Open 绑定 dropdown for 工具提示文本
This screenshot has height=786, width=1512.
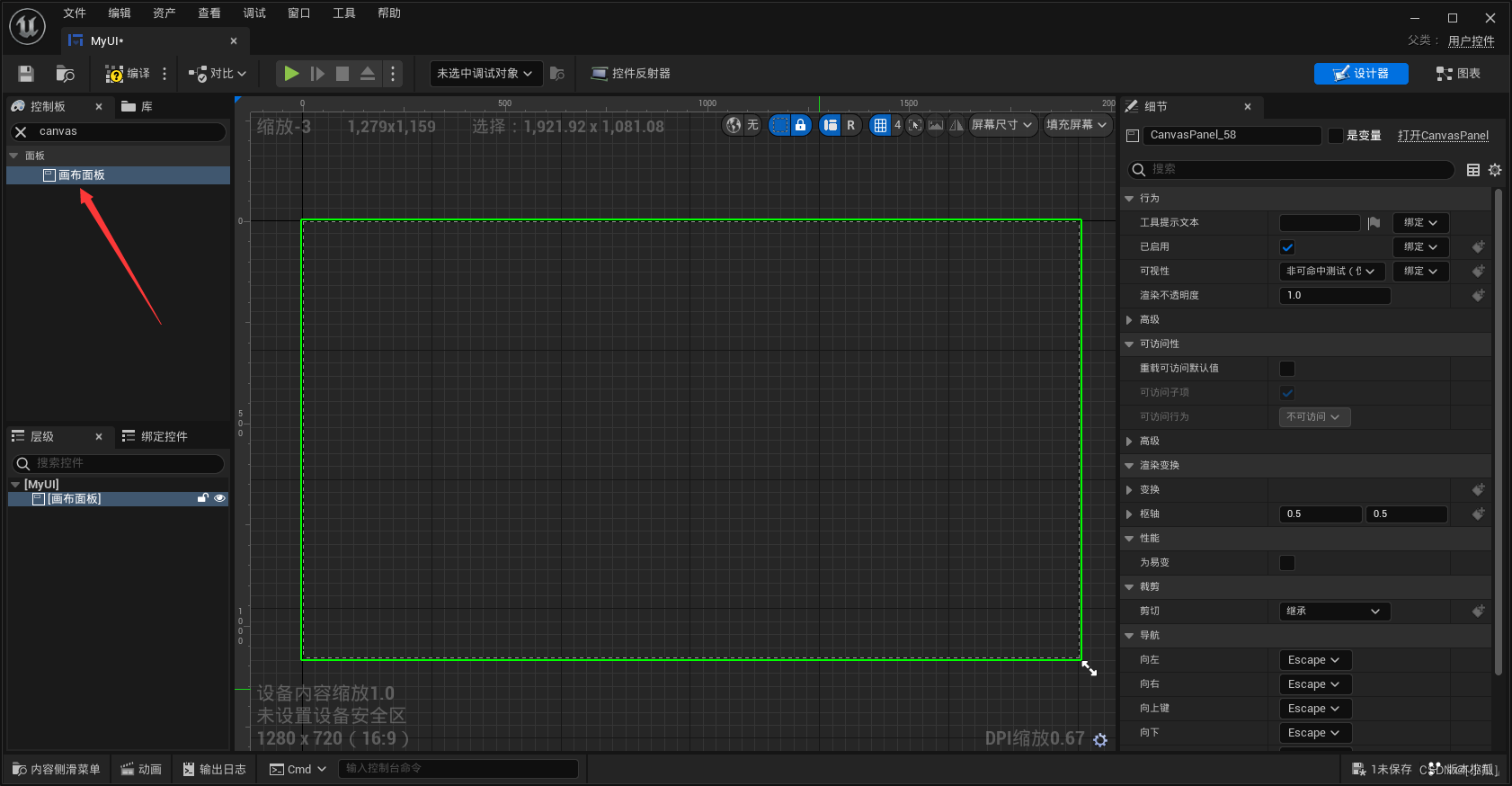pos(1420,223)
